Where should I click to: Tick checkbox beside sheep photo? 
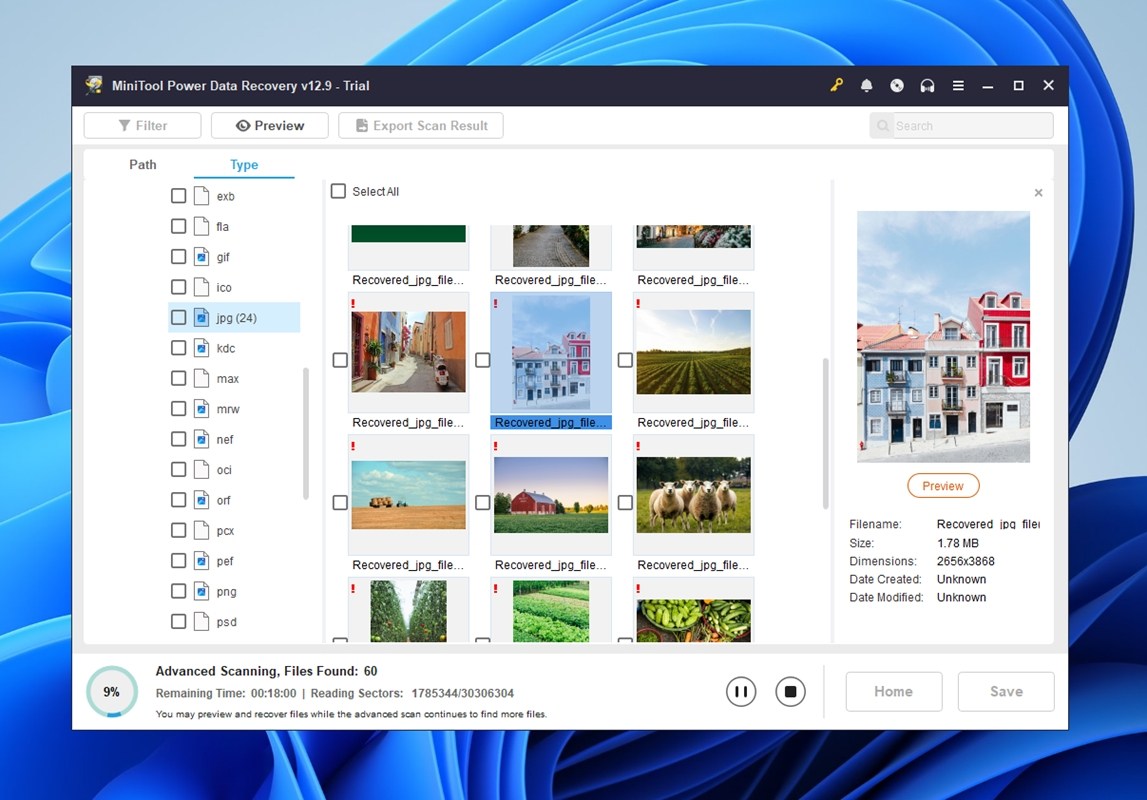(625, 502)
